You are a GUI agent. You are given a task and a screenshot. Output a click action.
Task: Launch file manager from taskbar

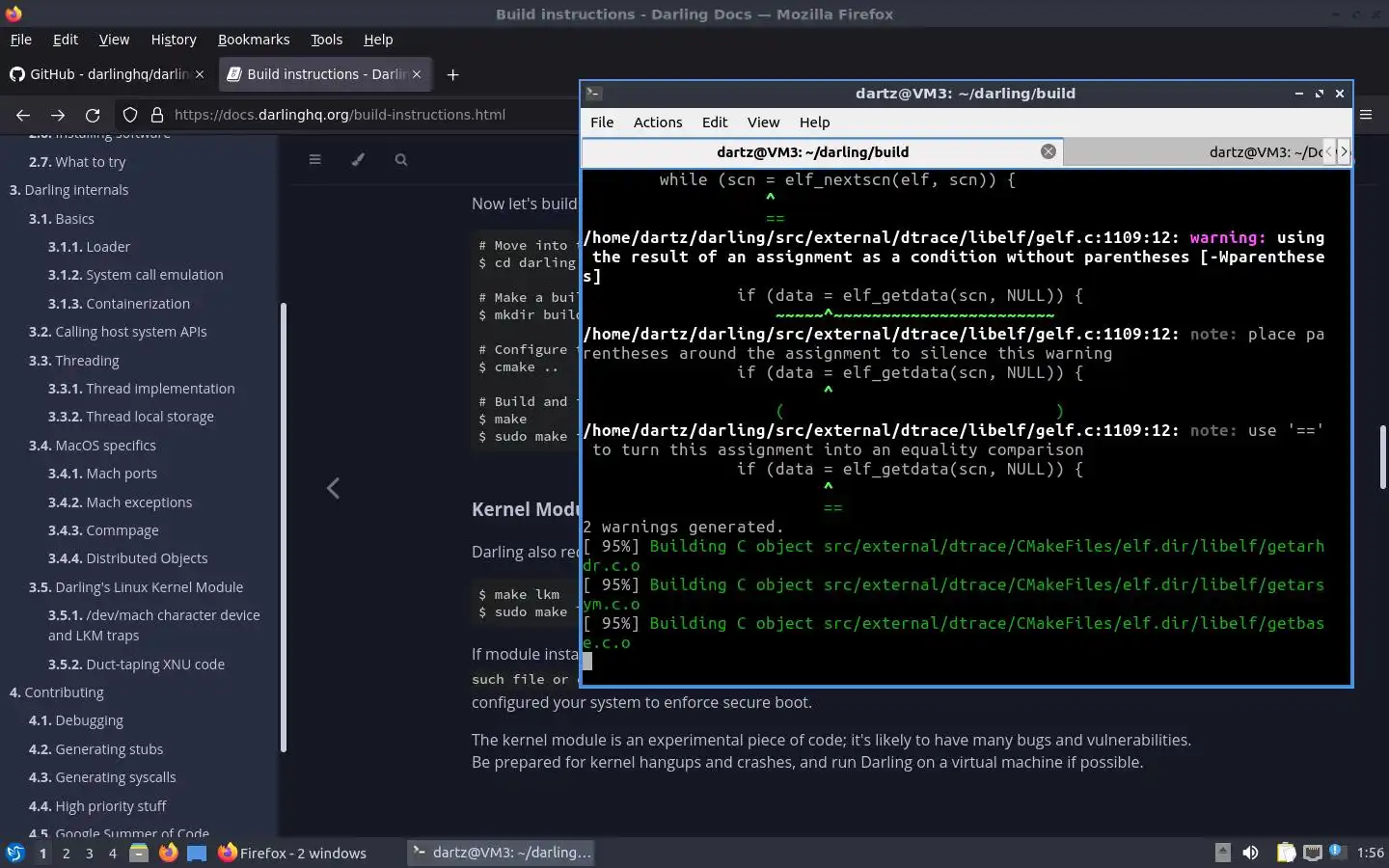(x=139, y=853)
